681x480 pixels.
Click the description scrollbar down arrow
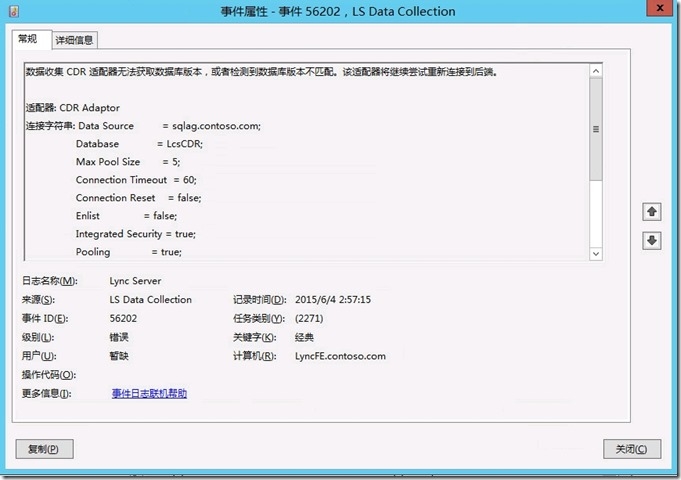click(x=596, y=254)
